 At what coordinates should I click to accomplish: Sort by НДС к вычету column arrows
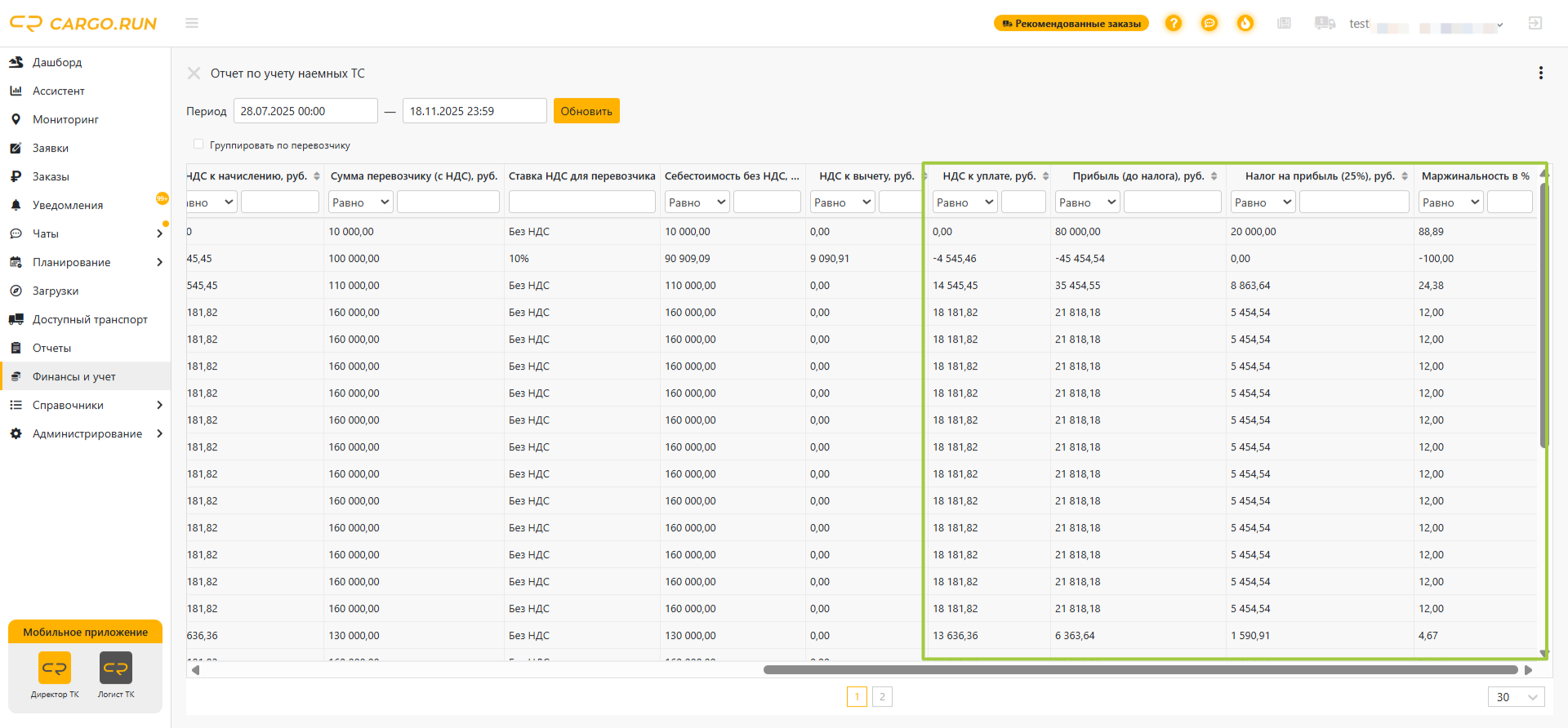924,176
